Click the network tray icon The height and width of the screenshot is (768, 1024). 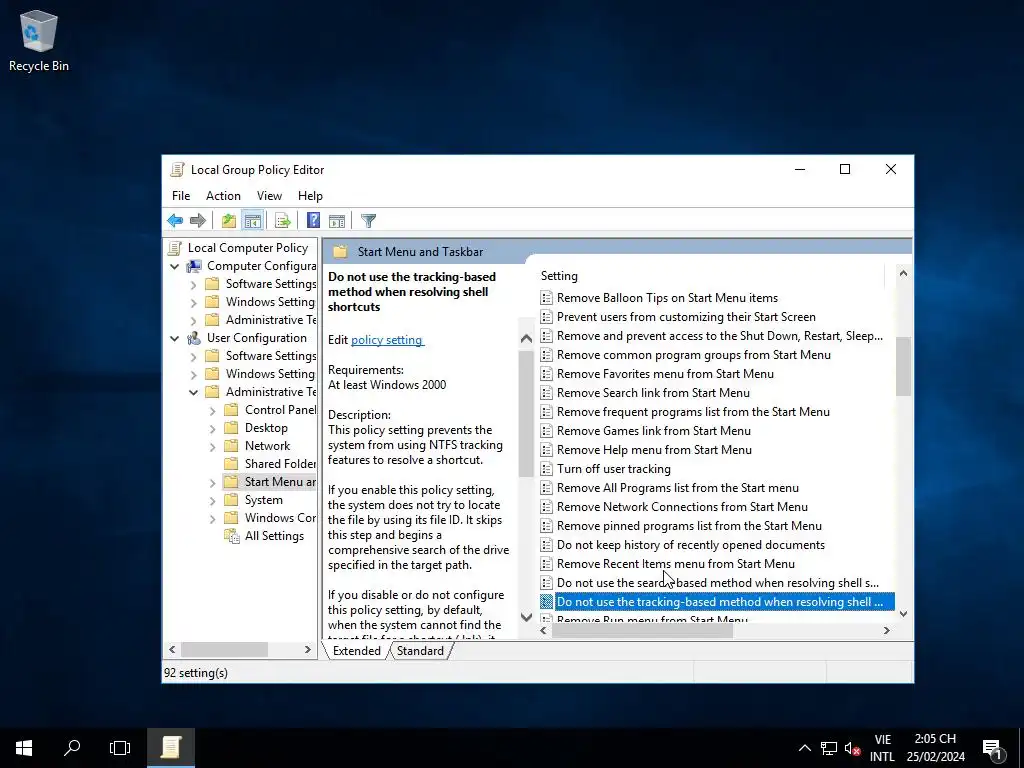(829, 748)
